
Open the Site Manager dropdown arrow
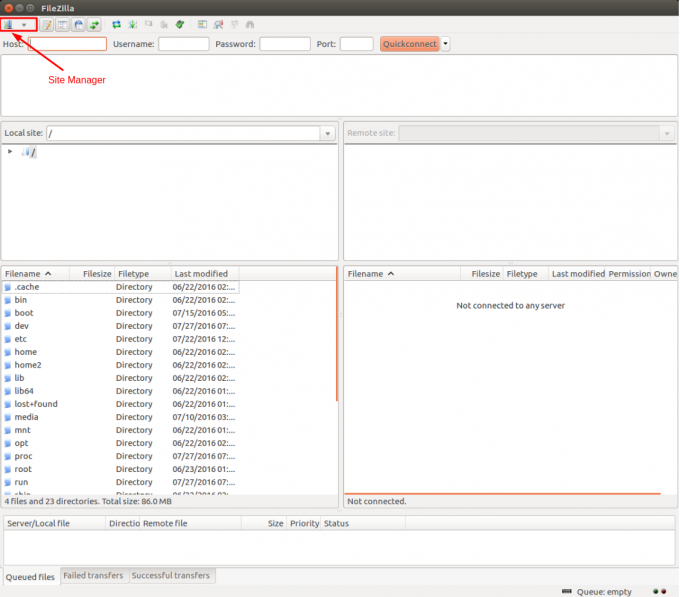(x=24, y=25)
